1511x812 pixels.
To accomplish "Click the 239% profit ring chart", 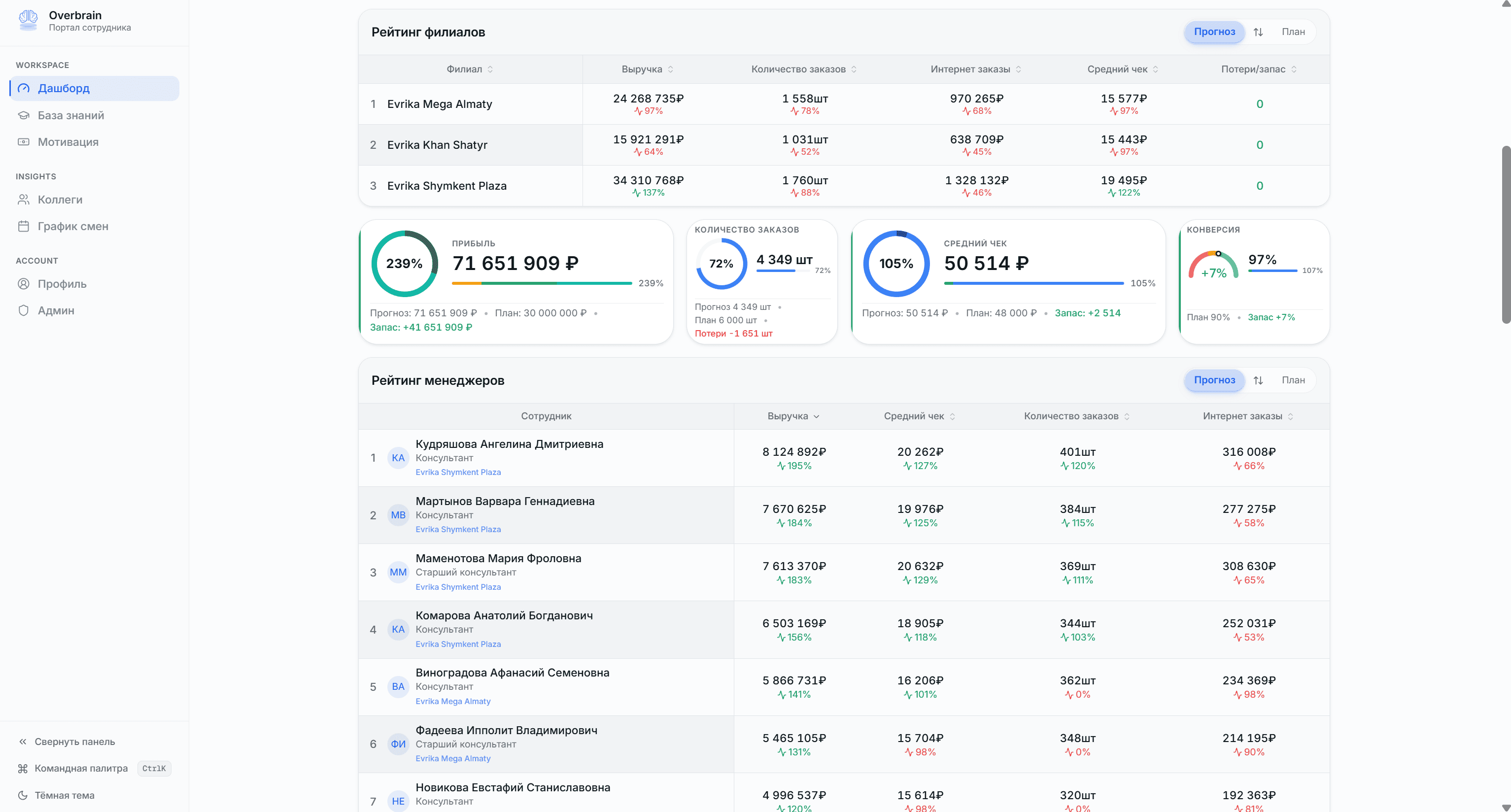I will point(404,264).
